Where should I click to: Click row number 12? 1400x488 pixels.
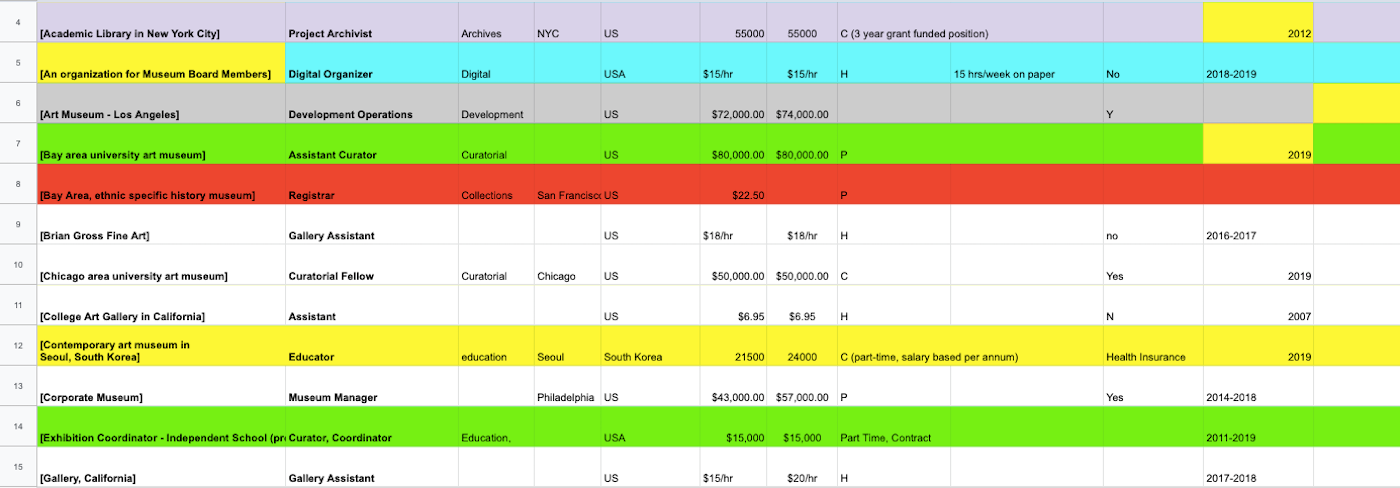coord(18,346)
